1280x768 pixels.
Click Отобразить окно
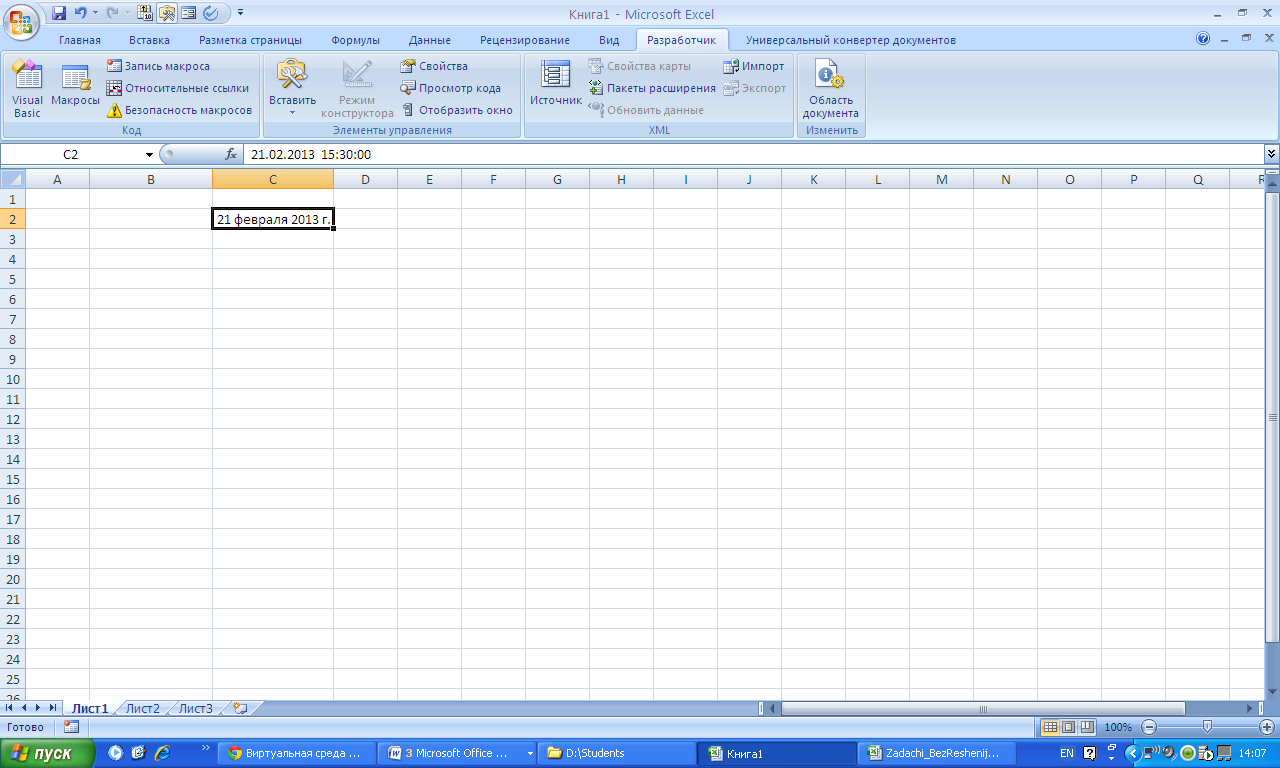point(457,110)
